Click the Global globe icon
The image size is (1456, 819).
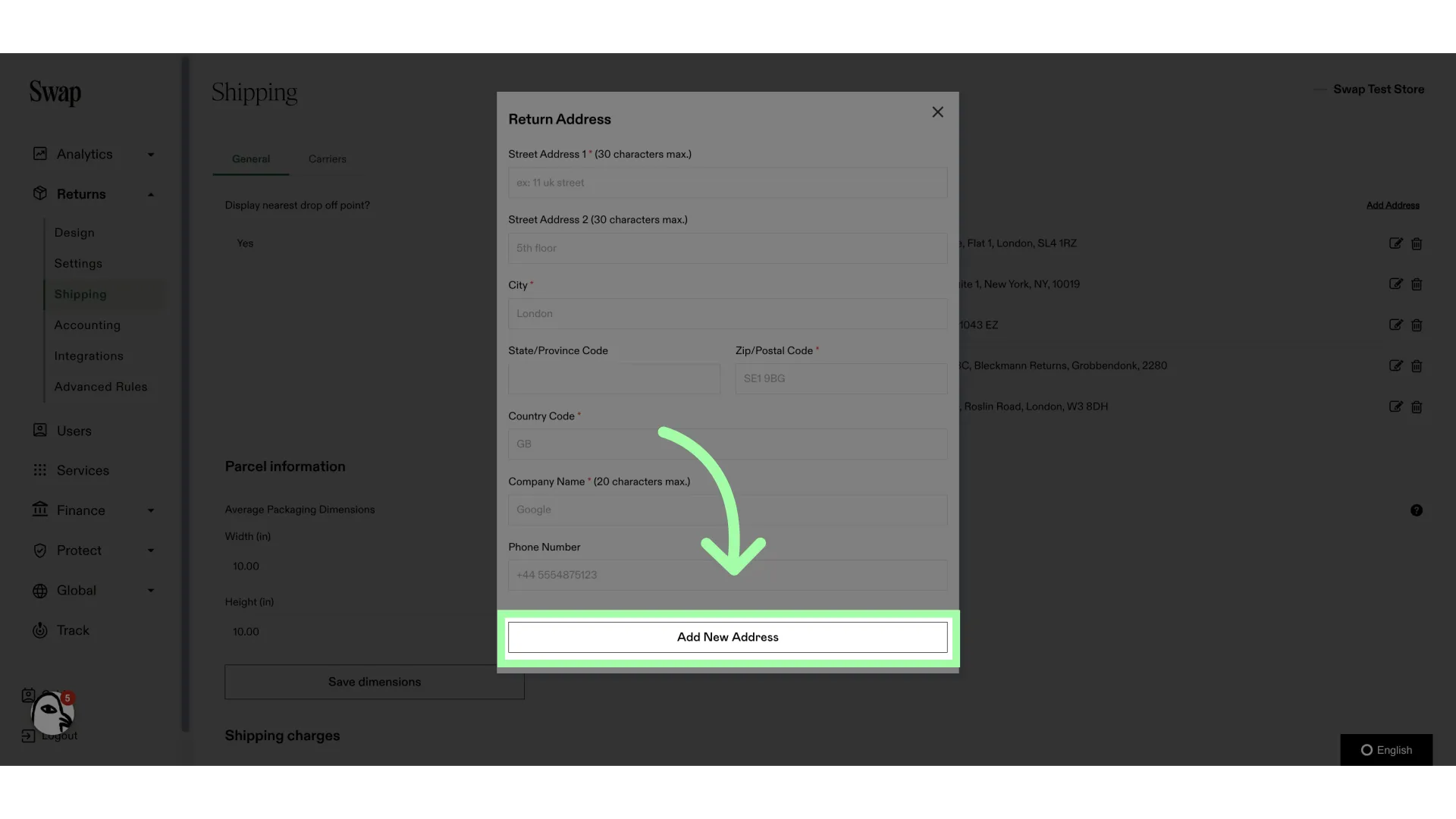40,591
